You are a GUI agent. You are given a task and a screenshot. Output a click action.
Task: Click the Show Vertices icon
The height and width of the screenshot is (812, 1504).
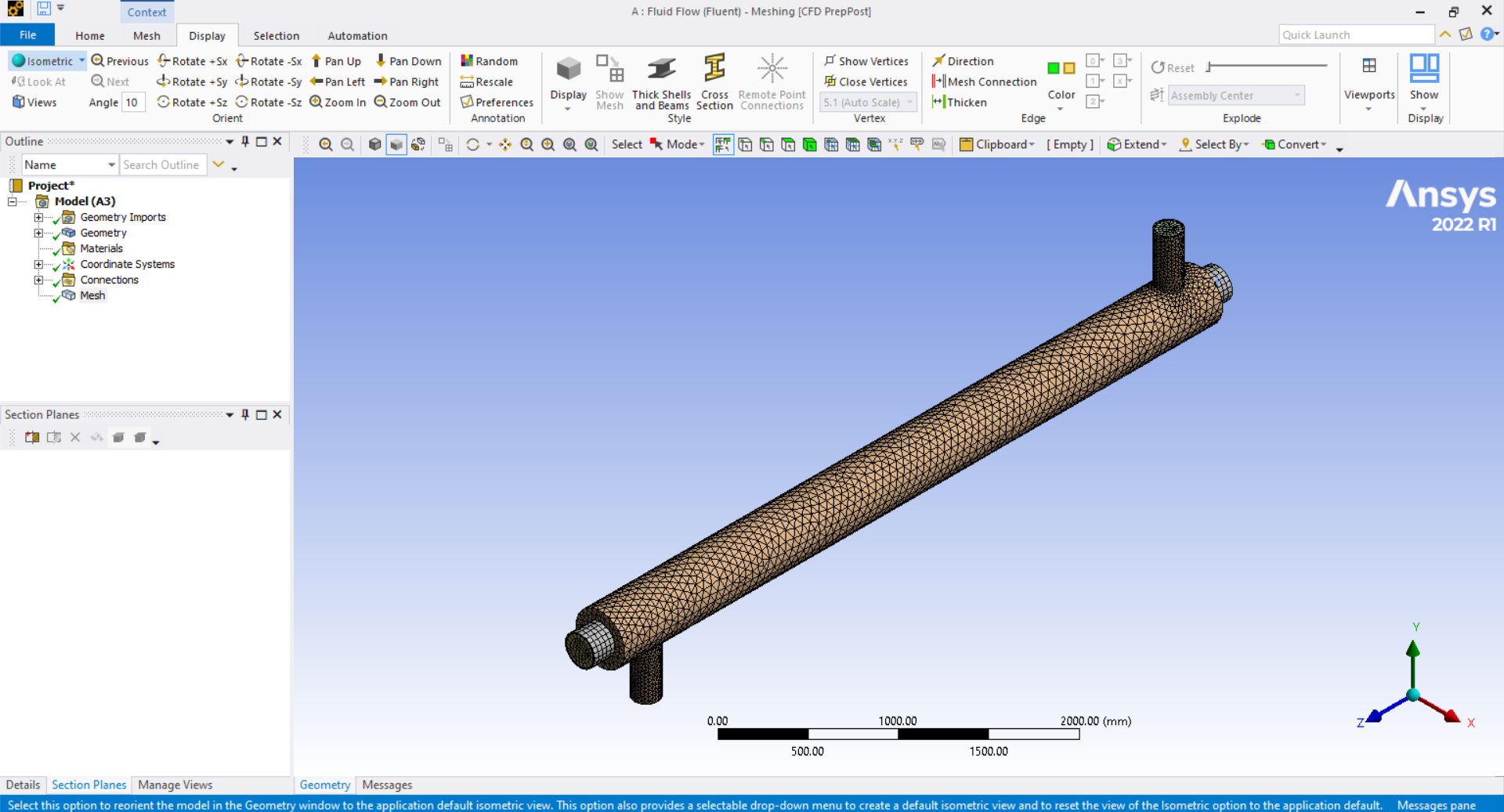866,60
